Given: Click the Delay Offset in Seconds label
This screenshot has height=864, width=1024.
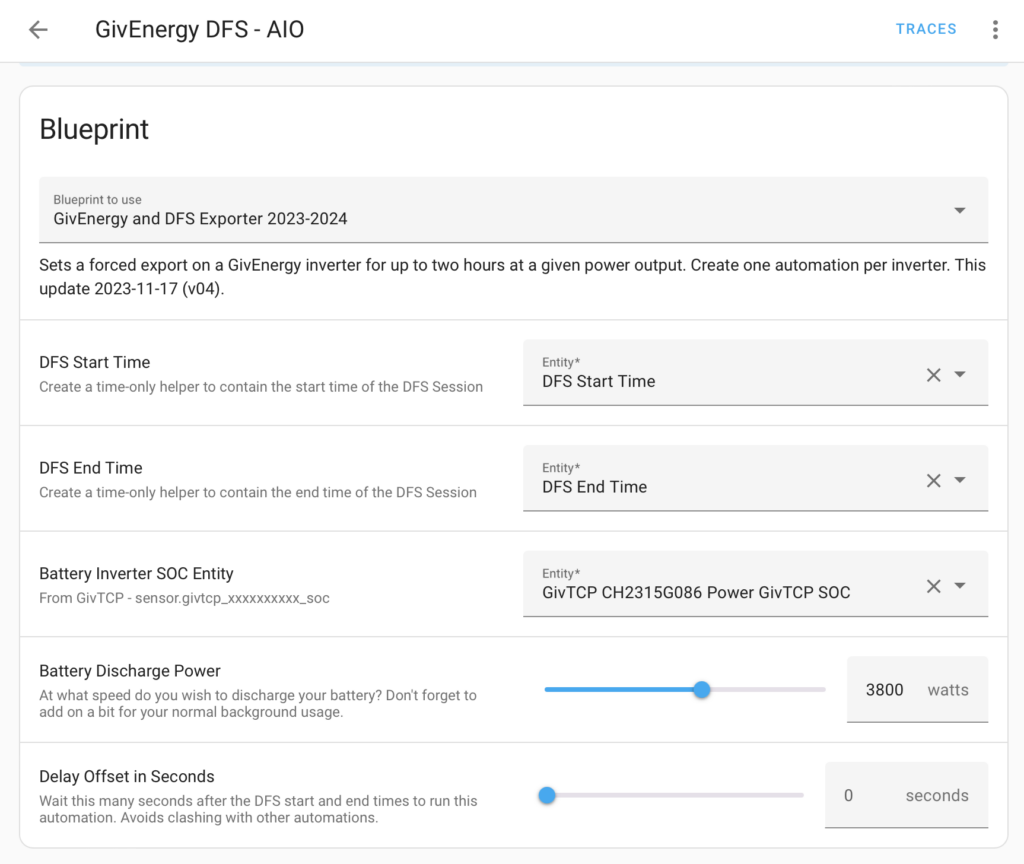Looking at the screenshot, I should click(x=127, y=776).
